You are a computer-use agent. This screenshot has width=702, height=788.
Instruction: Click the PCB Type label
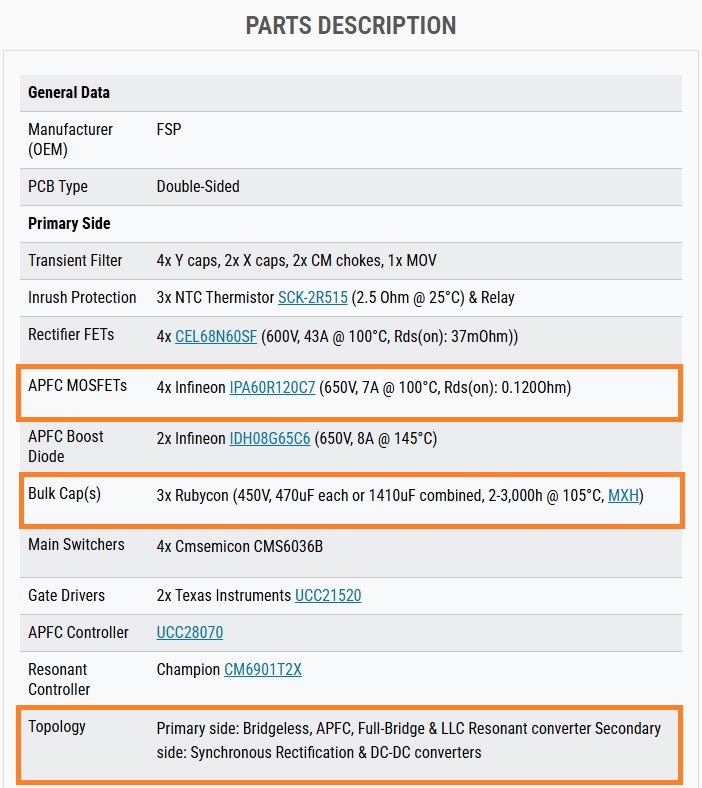coord(58,186)
